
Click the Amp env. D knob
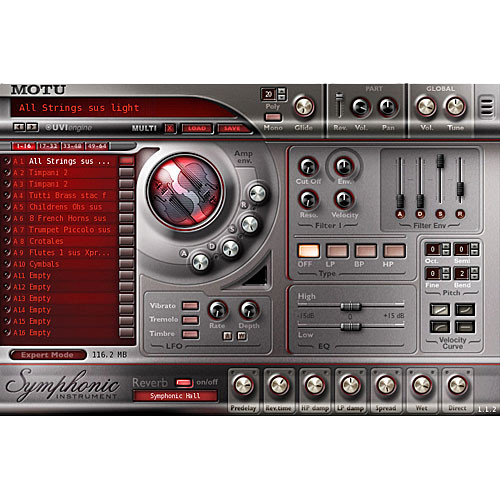point(231,249)
